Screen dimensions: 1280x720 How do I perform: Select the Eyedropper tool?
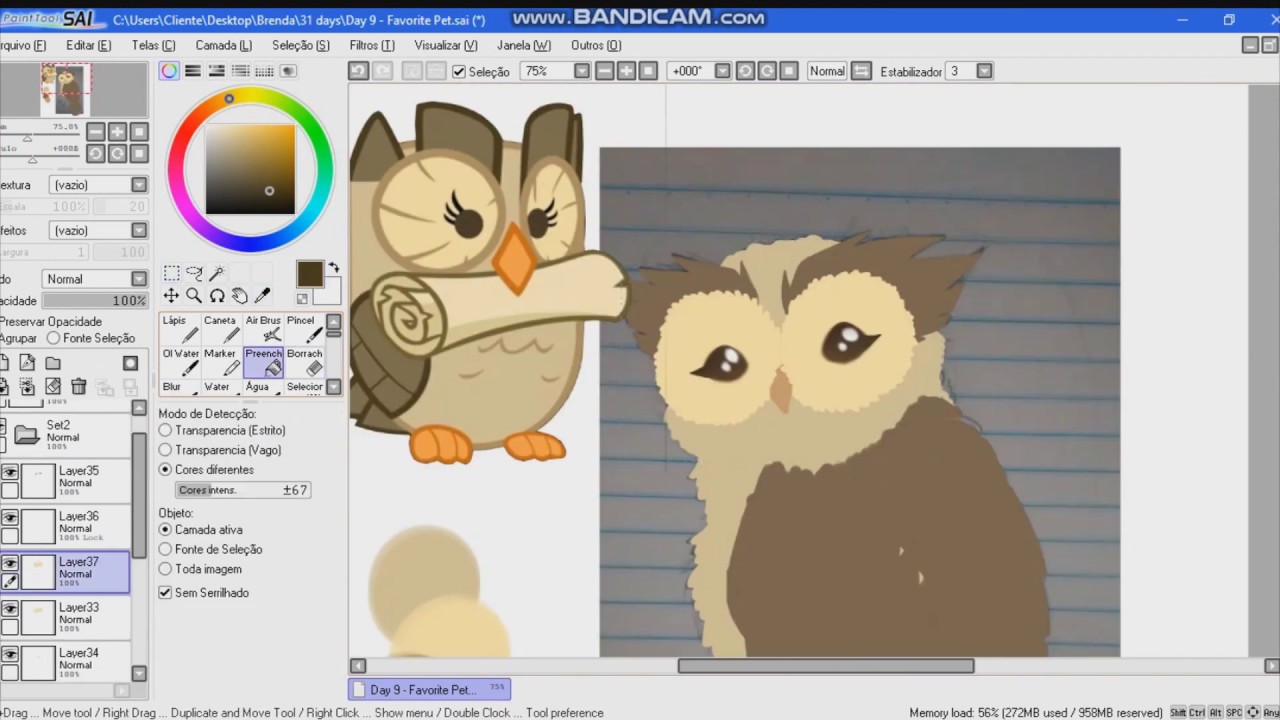263,296
